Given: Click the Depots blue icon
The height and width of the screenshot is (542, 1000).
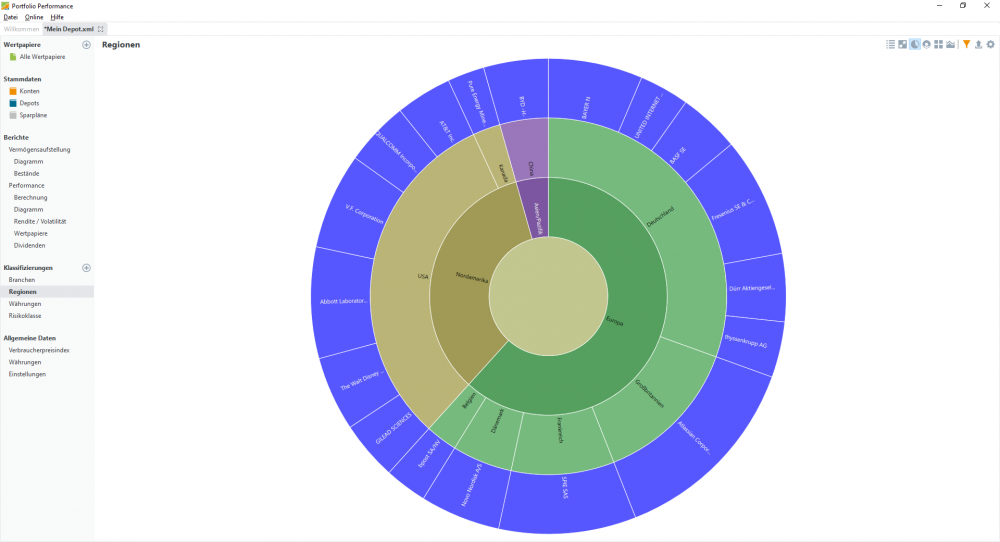Looking at the screenshot, I should point(13,103).
